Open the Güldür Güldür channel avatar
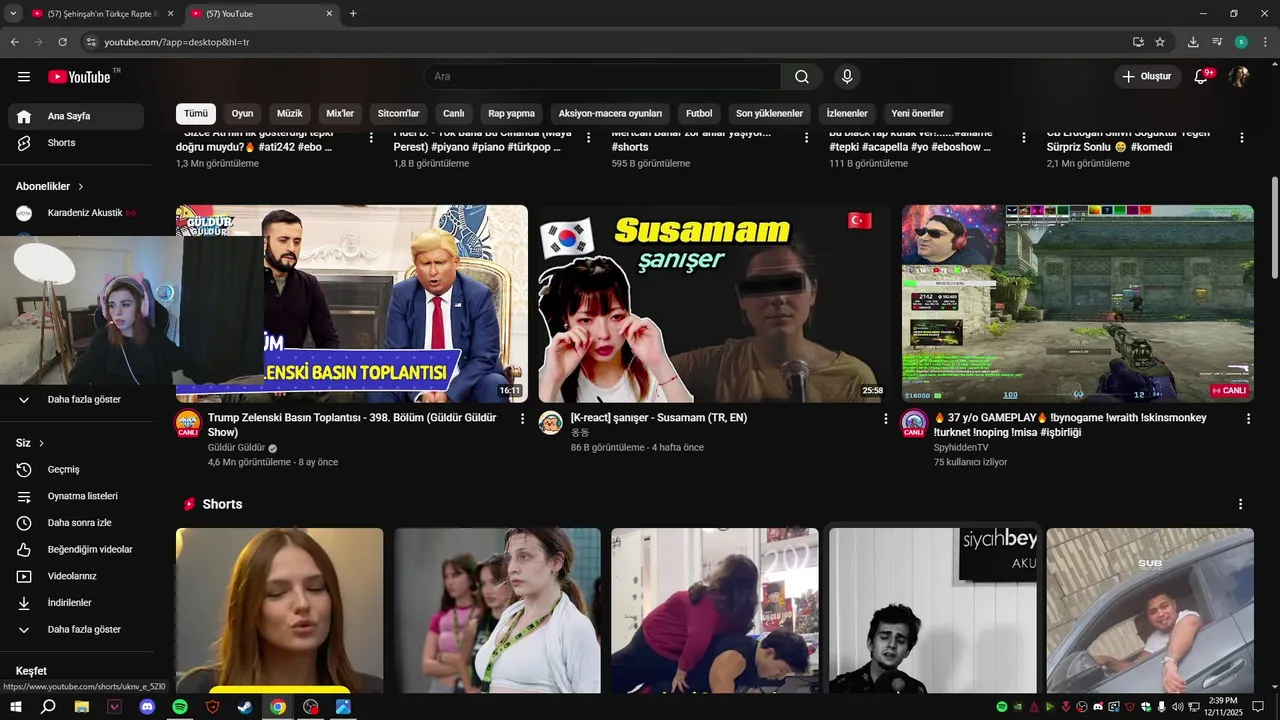The height and width of the screenshot is (720, 1280). [x=188, y=423]
